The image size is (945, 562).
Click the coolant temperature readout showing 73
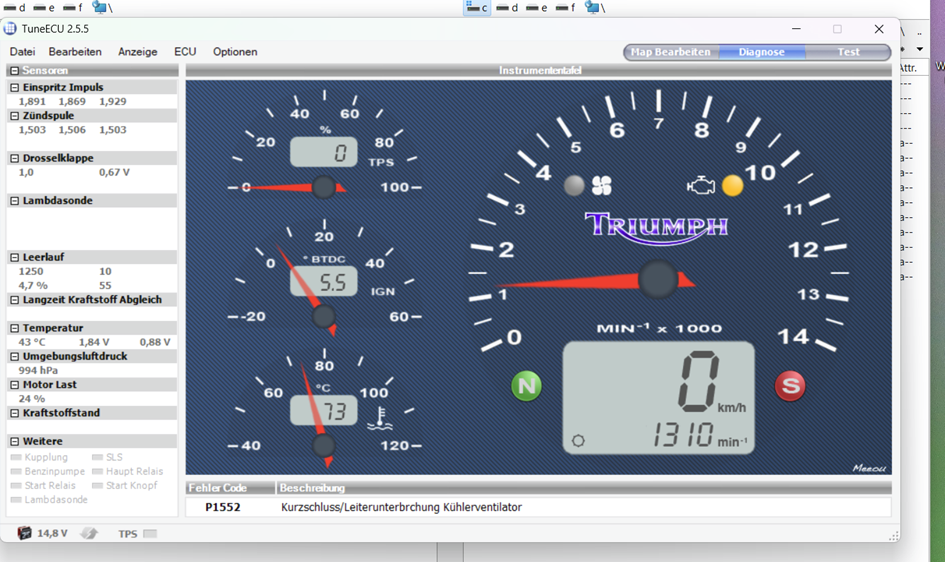[324, 411]
